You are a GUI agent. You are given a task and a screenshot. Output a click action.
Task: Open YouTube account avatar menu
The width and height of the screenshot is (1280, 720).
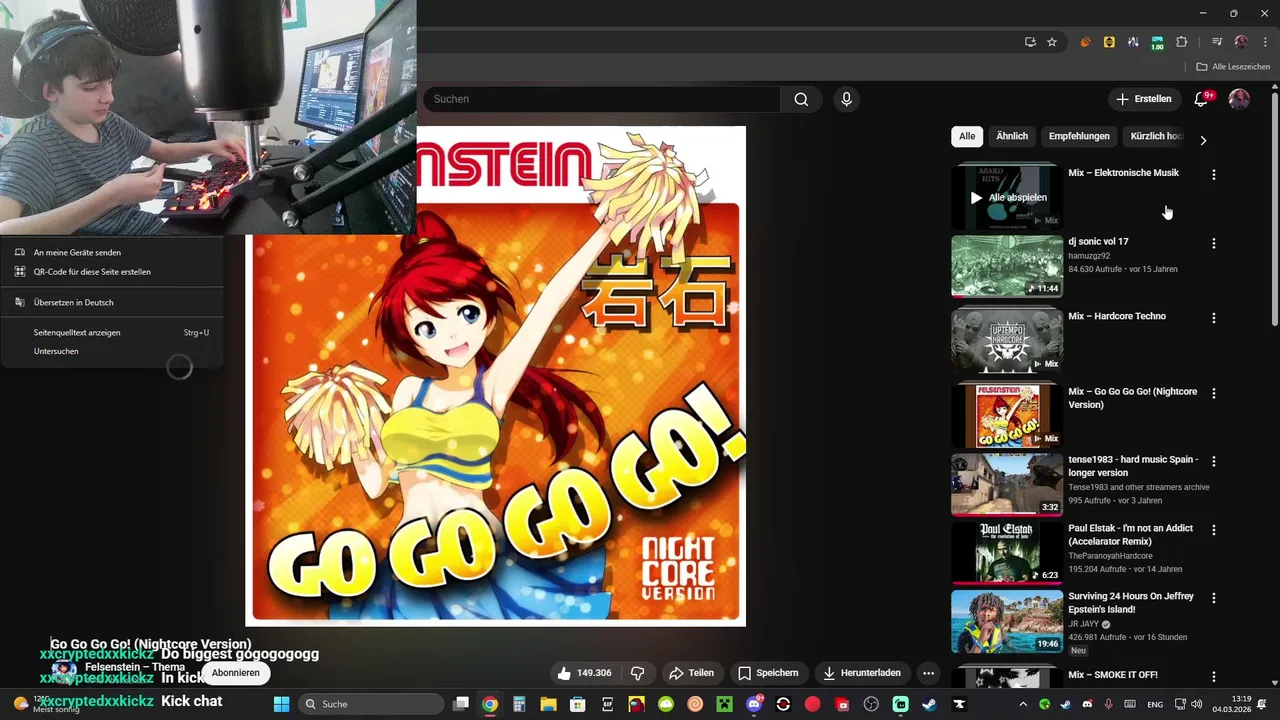click(1239, 99)
